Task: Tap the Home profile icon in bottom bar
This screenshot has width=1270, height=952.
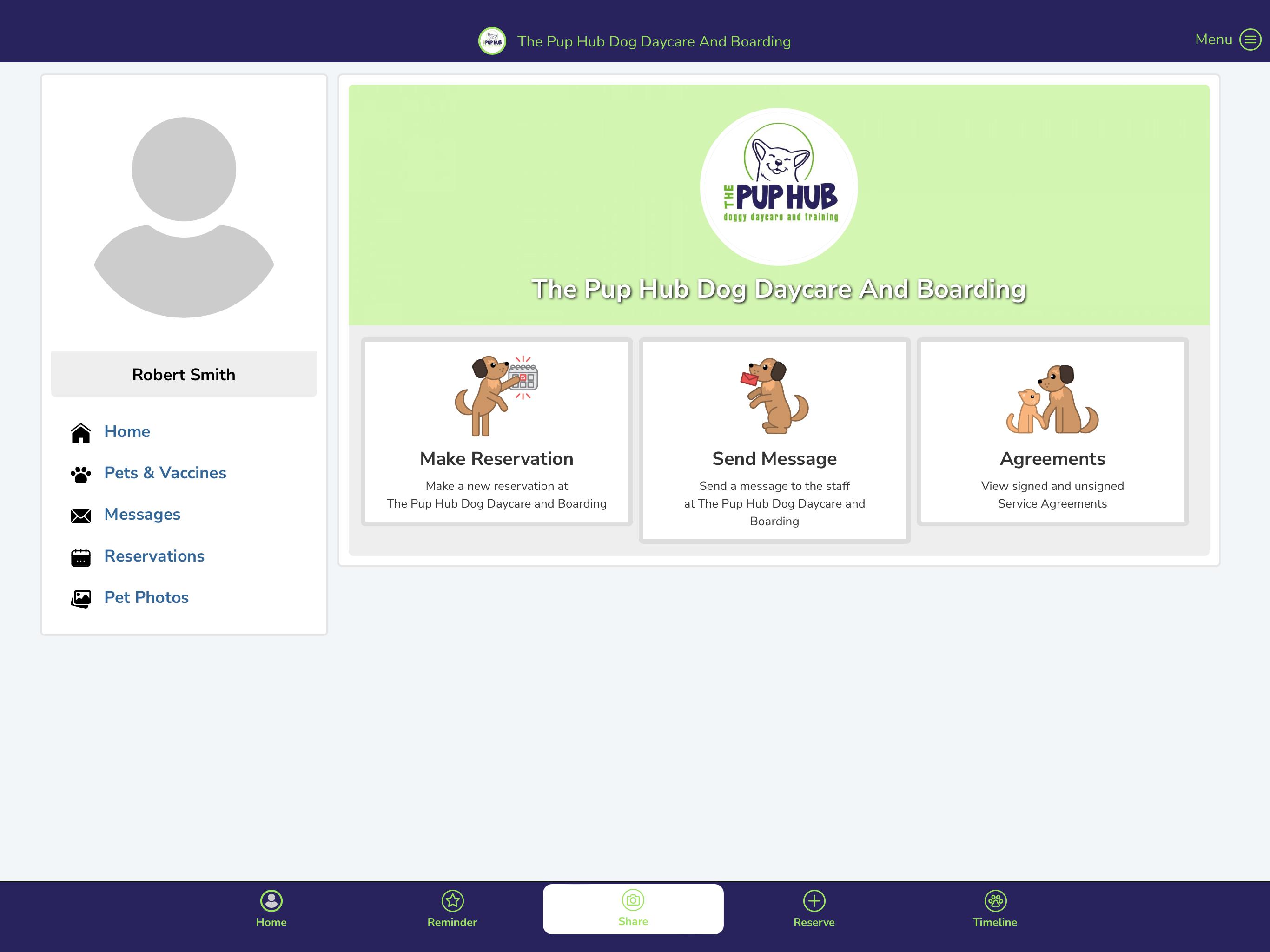Action: pyautogui.click(x=271, y=900)
